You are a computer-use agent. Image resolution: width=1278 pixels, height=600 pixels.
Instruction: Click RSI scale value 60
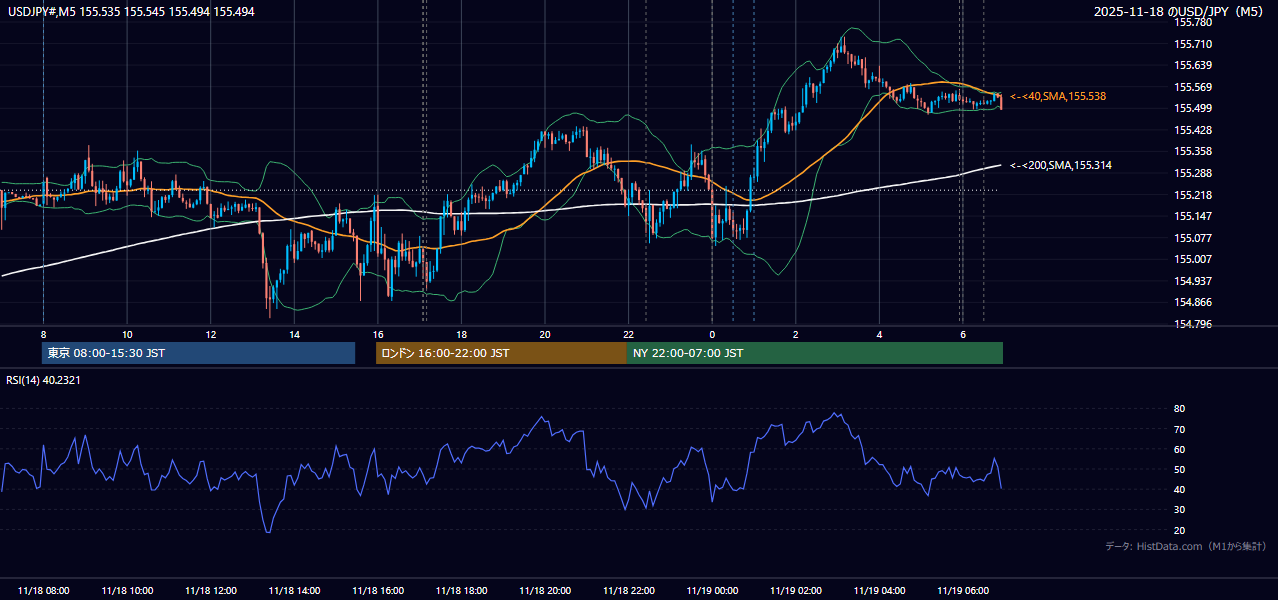(x=1180, y=449)
